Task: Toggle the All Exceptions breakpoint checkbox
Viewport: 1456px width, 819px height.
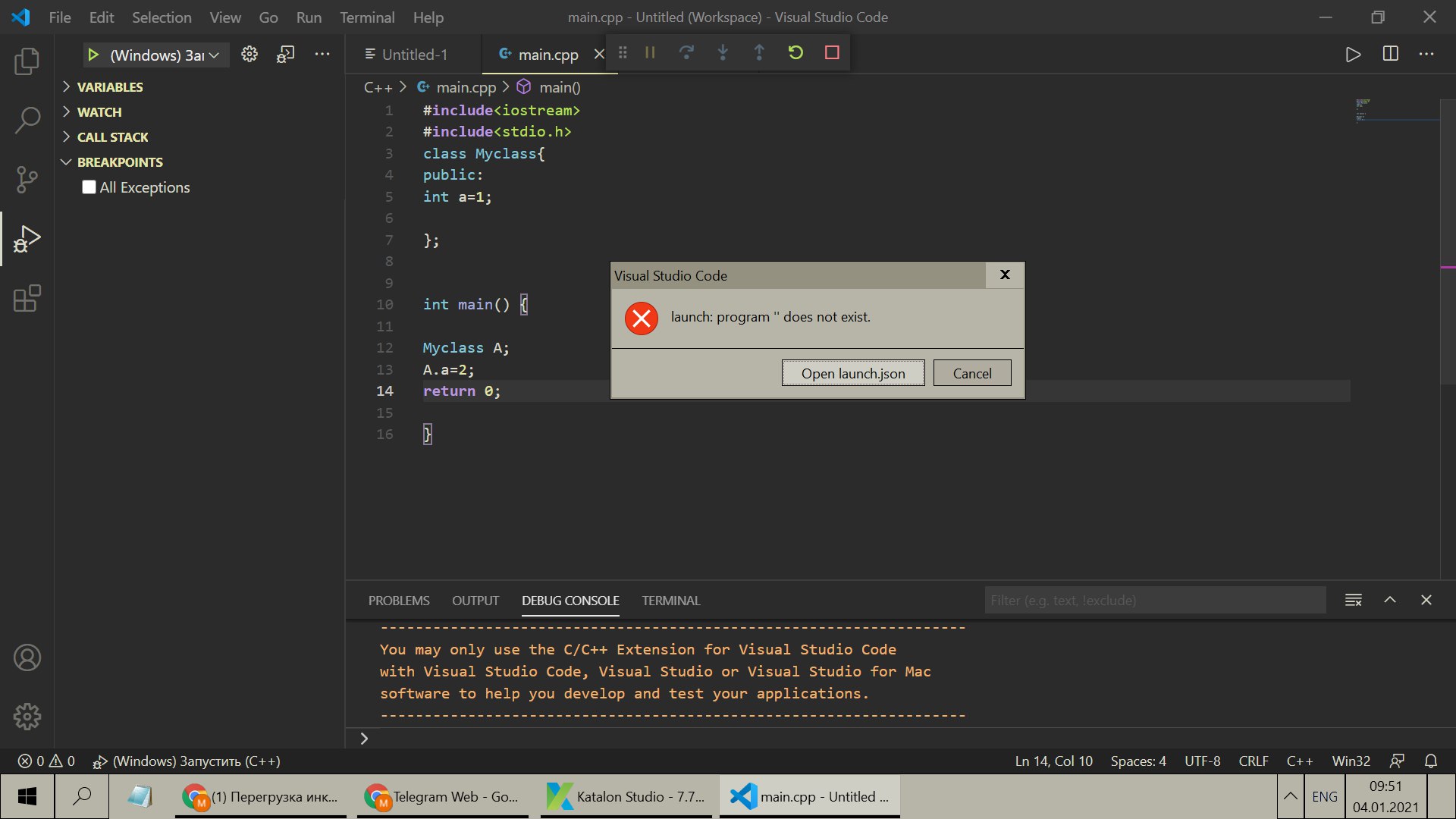Action: (x=89, y=187)
